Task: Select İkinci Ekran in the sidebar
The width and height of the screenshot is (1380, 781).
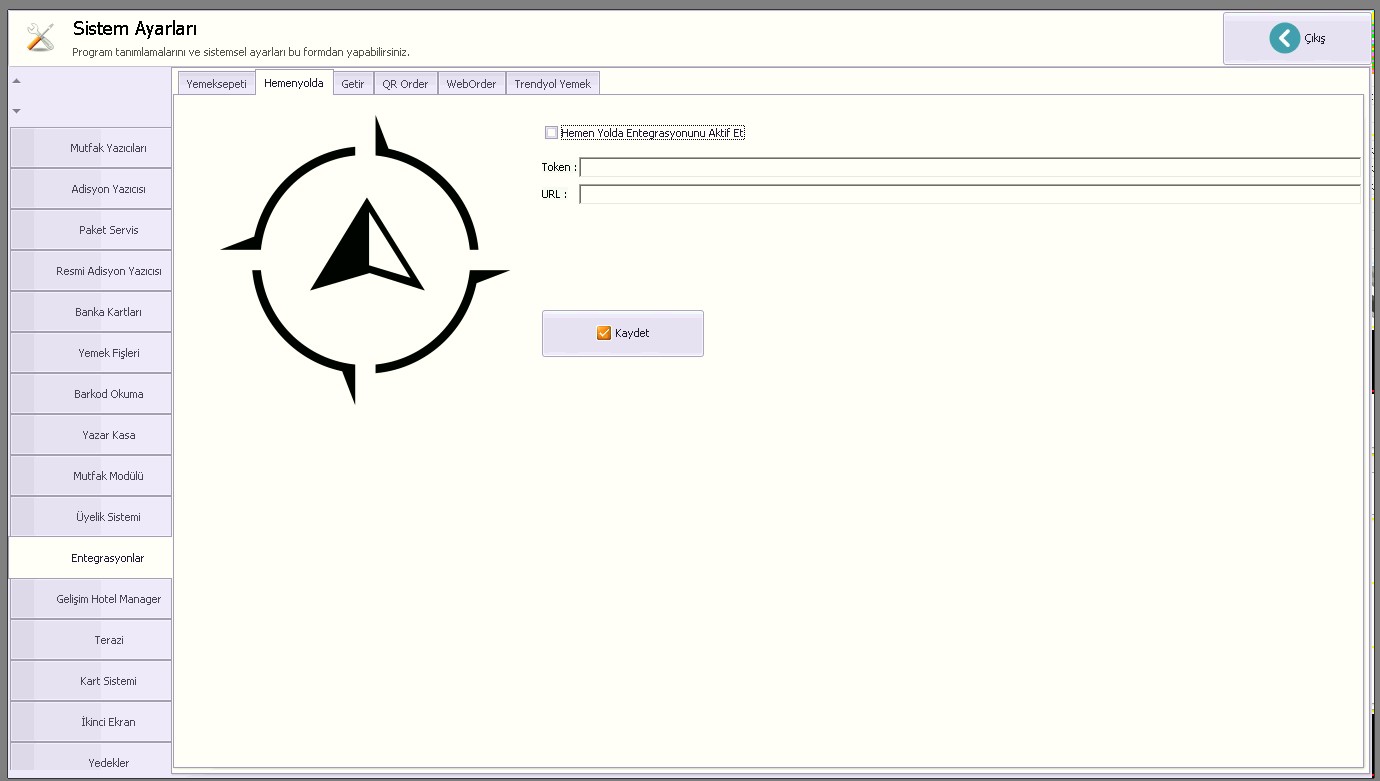Action: pyautogui.click(x=91, y=722)
